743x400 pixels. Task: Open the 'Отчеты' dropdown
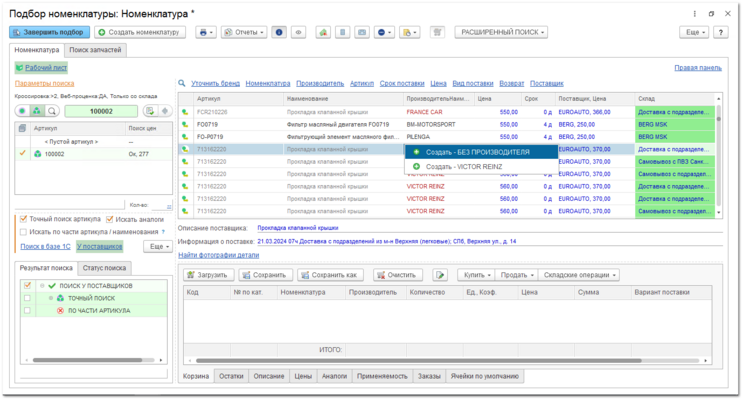(x=244, y=32)
